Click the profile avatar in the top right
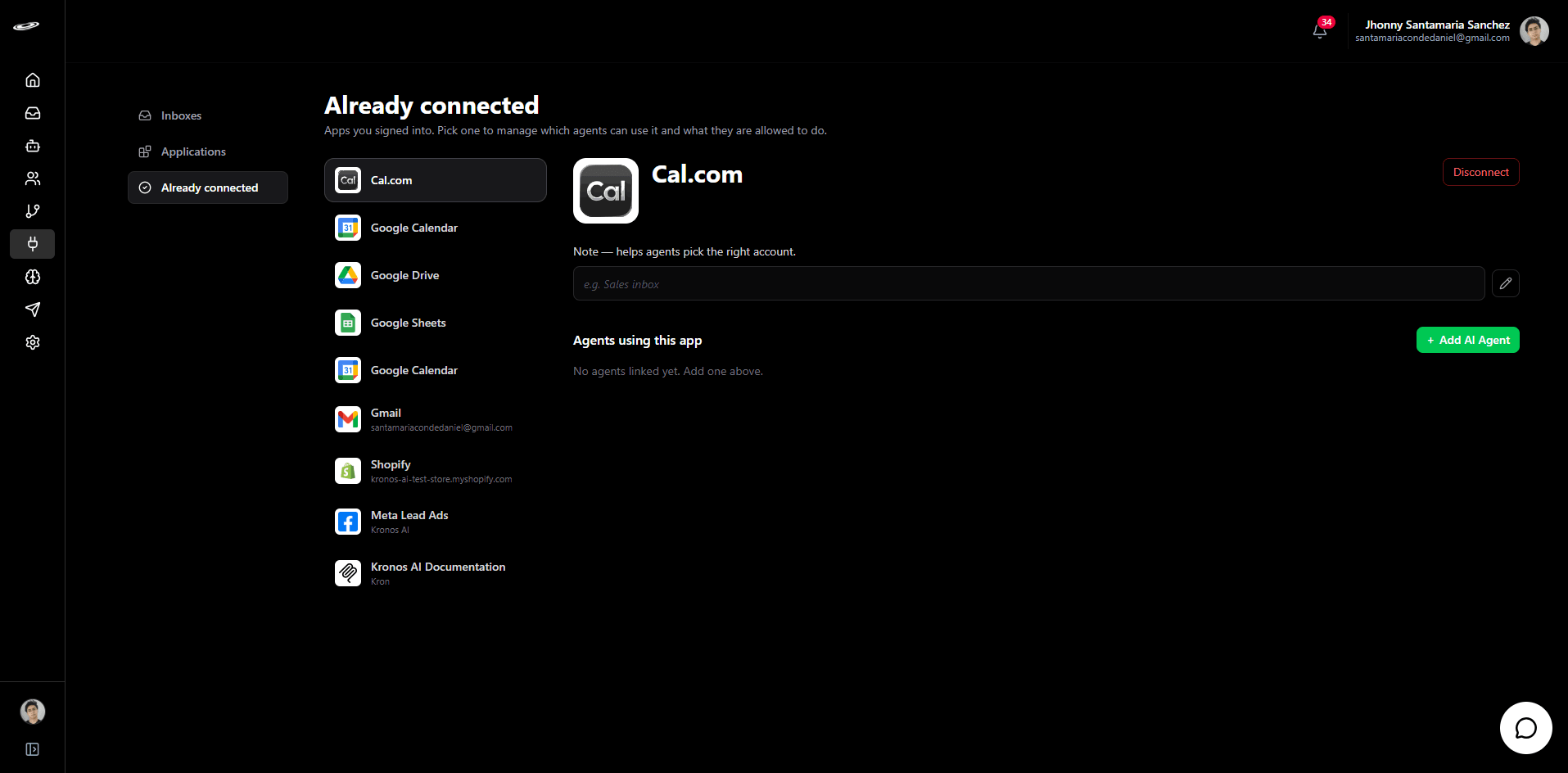This screenshot has width=1568, height=773. point(1534,31)
